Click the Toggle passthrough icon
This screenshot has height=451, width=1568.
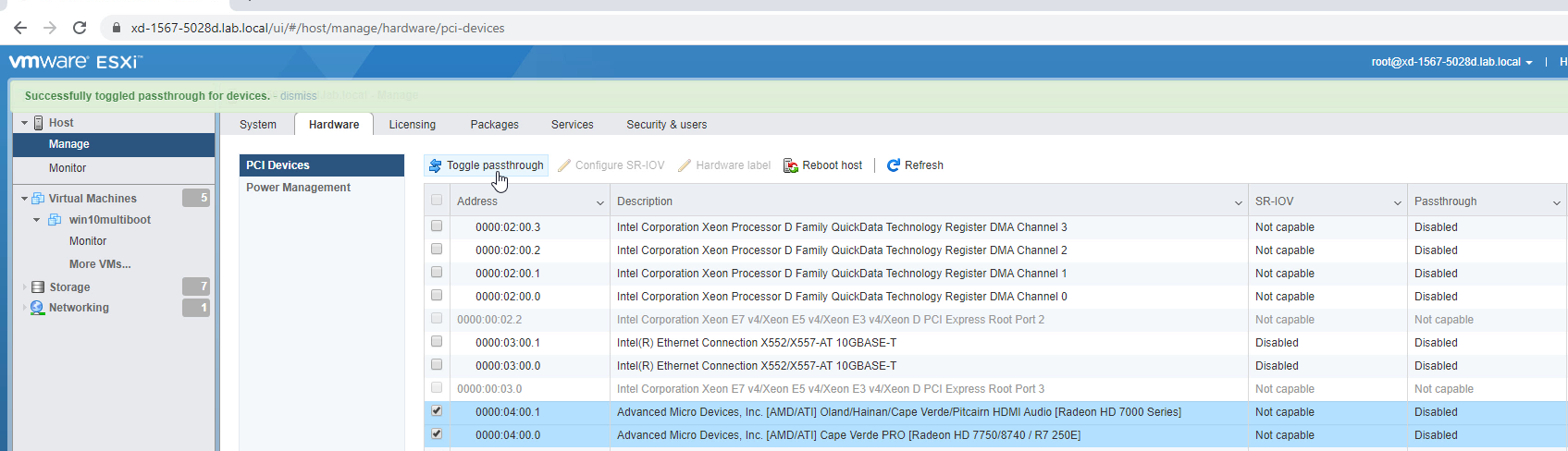pyautogui.click(x=435, y=165)
